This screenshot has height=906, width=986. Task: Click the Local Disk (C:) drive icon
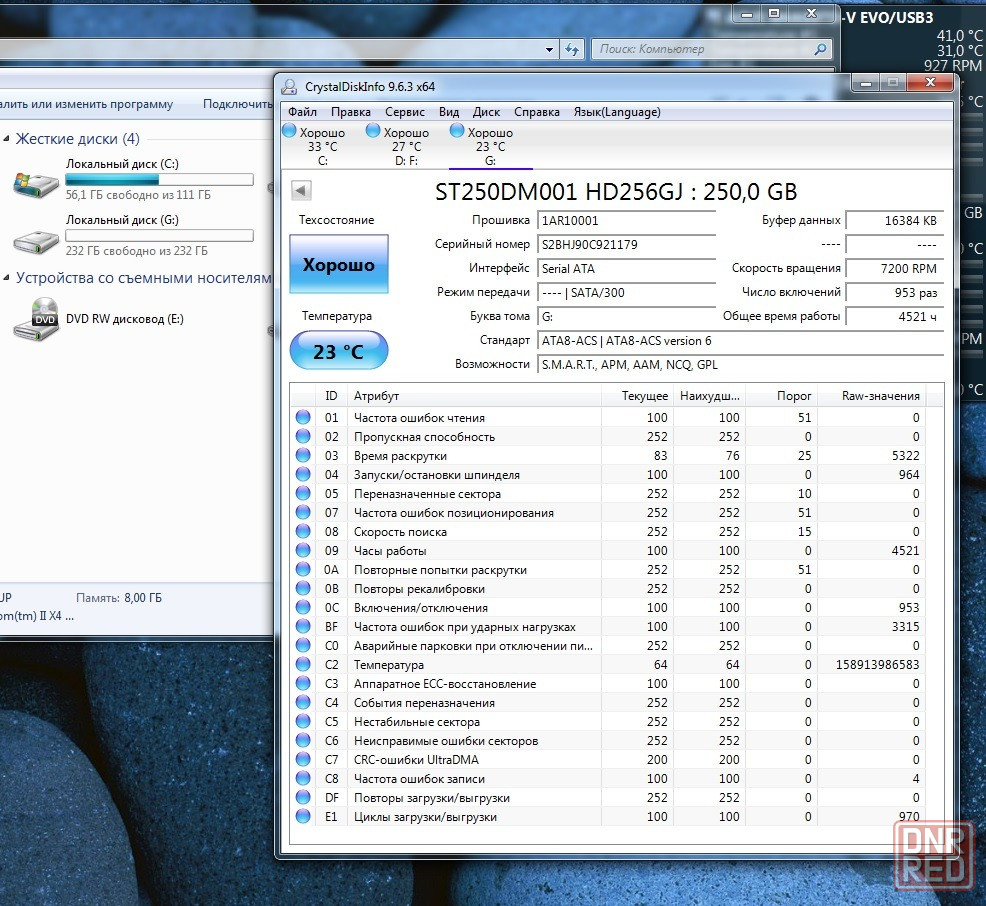[35, 182]
